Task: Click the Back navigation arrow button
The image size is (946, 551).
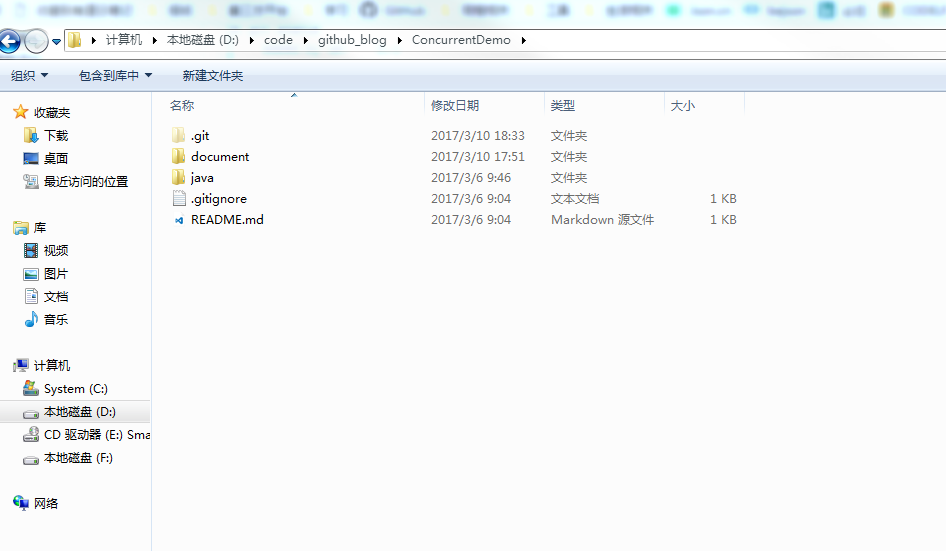Action: point(10,41)
